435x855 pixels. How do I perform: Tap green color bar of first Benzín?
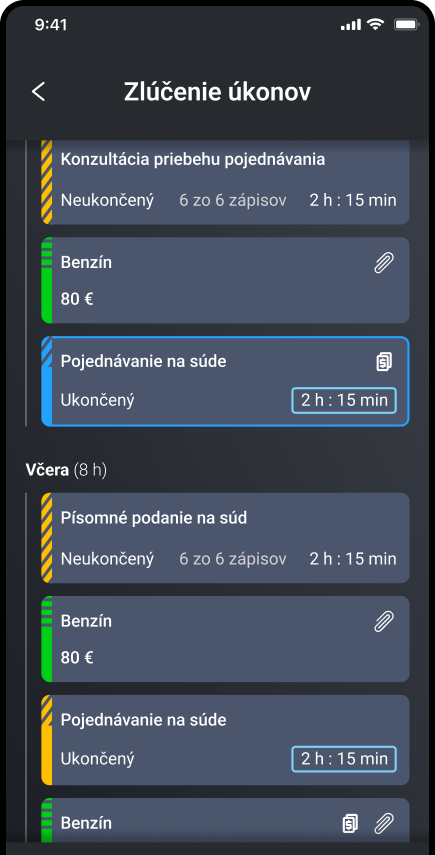47,280
